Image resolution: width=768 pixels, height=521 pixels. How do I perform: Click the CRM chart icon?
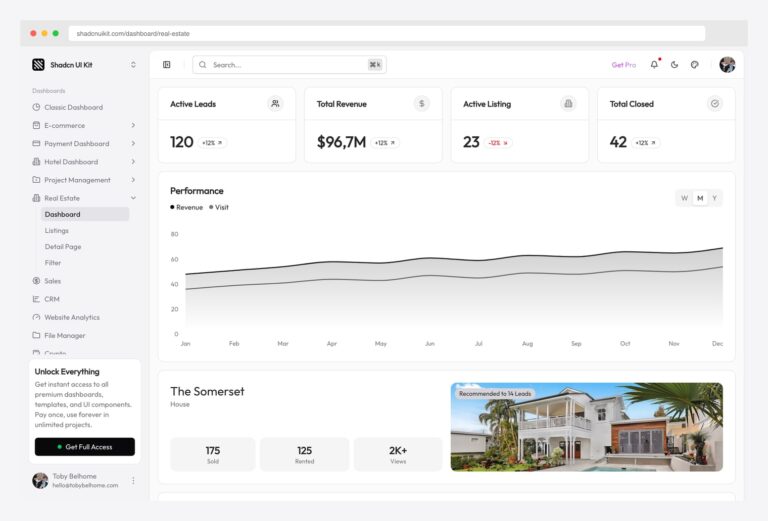click(36, 299)
